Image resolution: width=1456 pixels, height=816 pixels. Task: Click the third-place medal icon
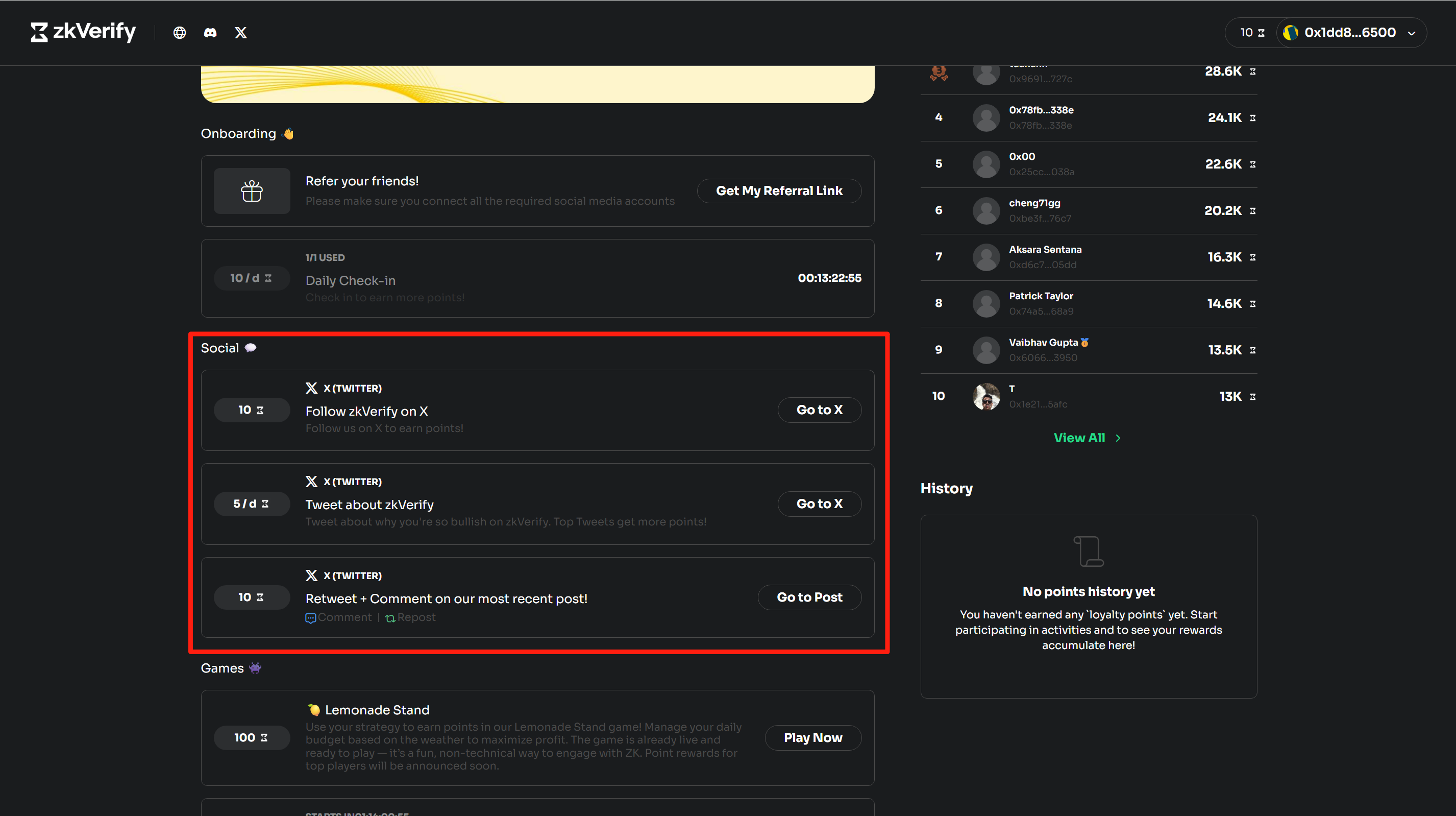tap(939, 73)
